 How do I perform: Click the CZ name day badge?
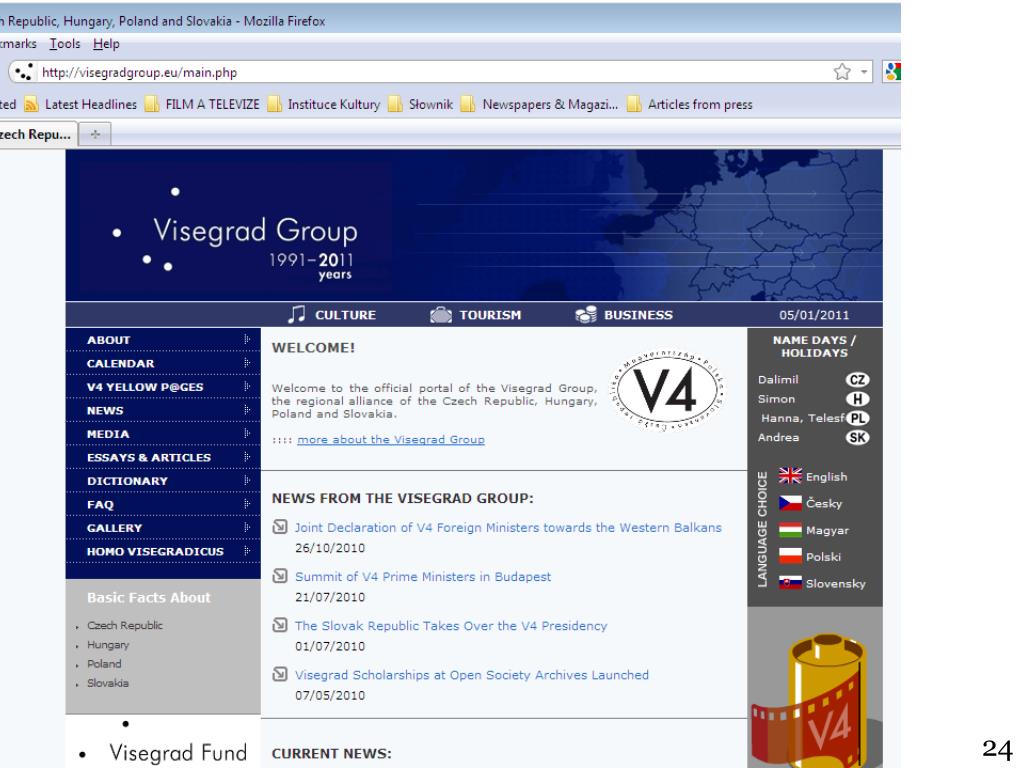tap(857, 379)
